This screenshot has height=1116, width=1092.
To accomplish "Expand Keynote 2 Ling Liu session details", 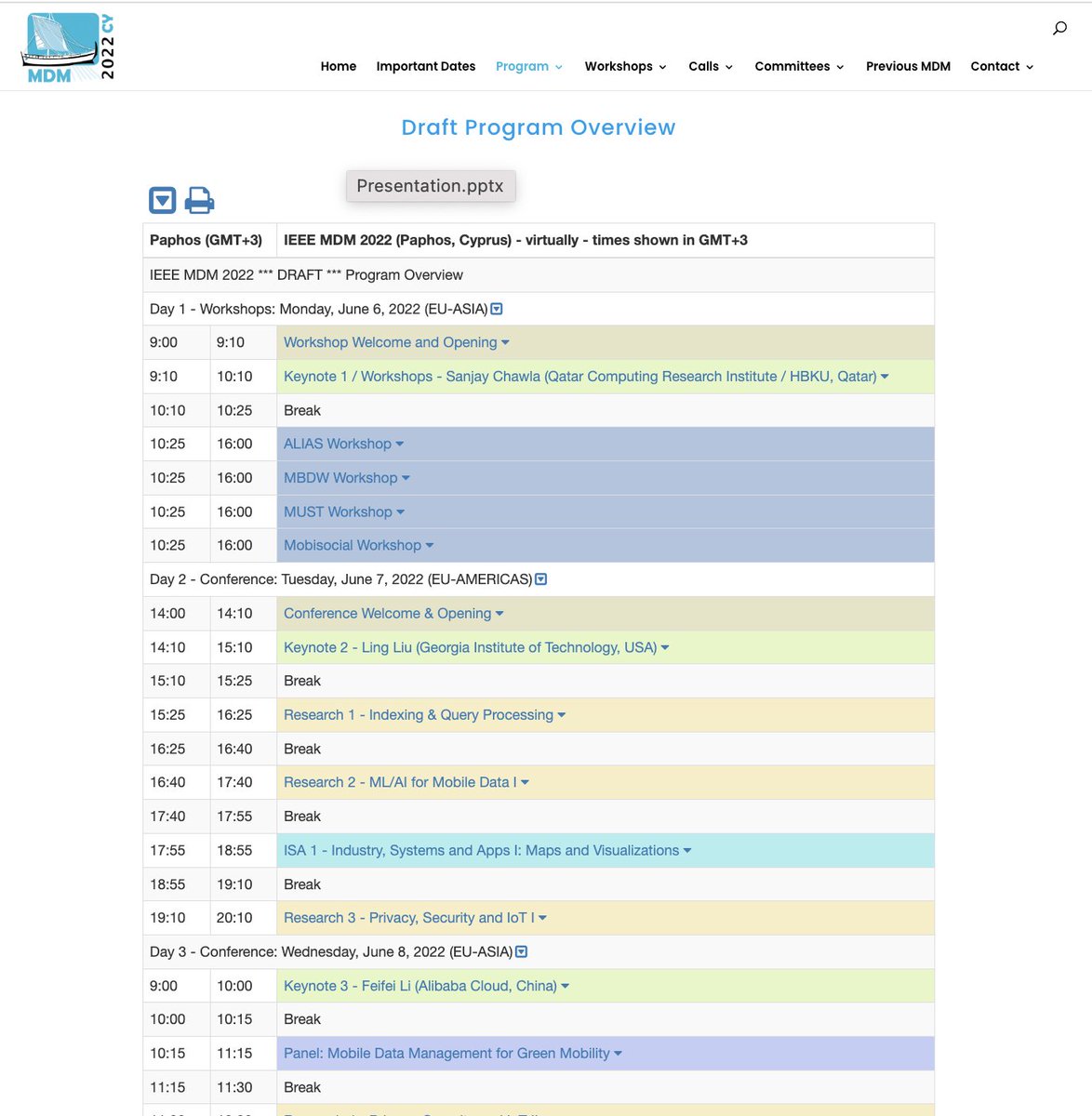I will click(664, 646).
